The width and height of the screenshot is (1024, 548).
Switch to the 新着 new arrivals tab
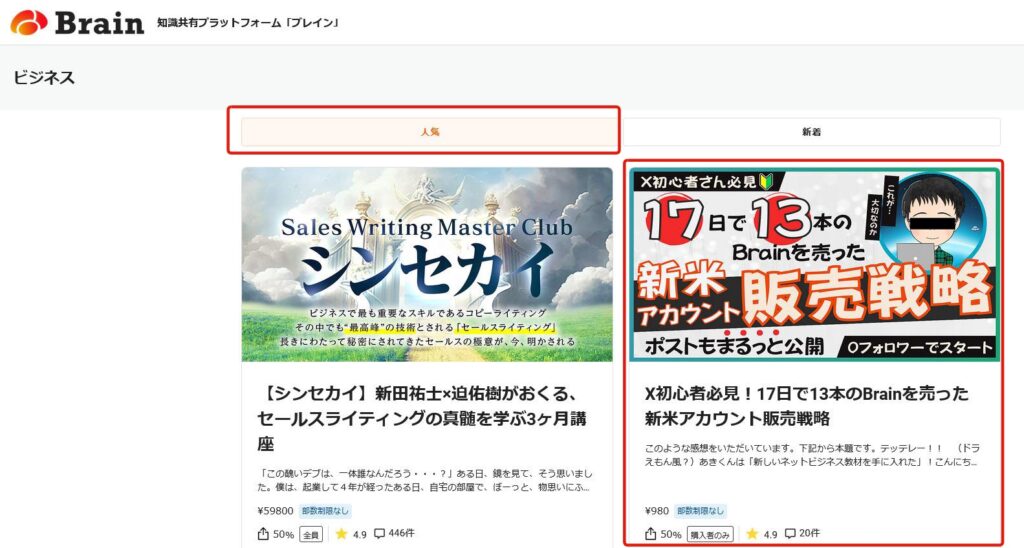click(811, 131)
